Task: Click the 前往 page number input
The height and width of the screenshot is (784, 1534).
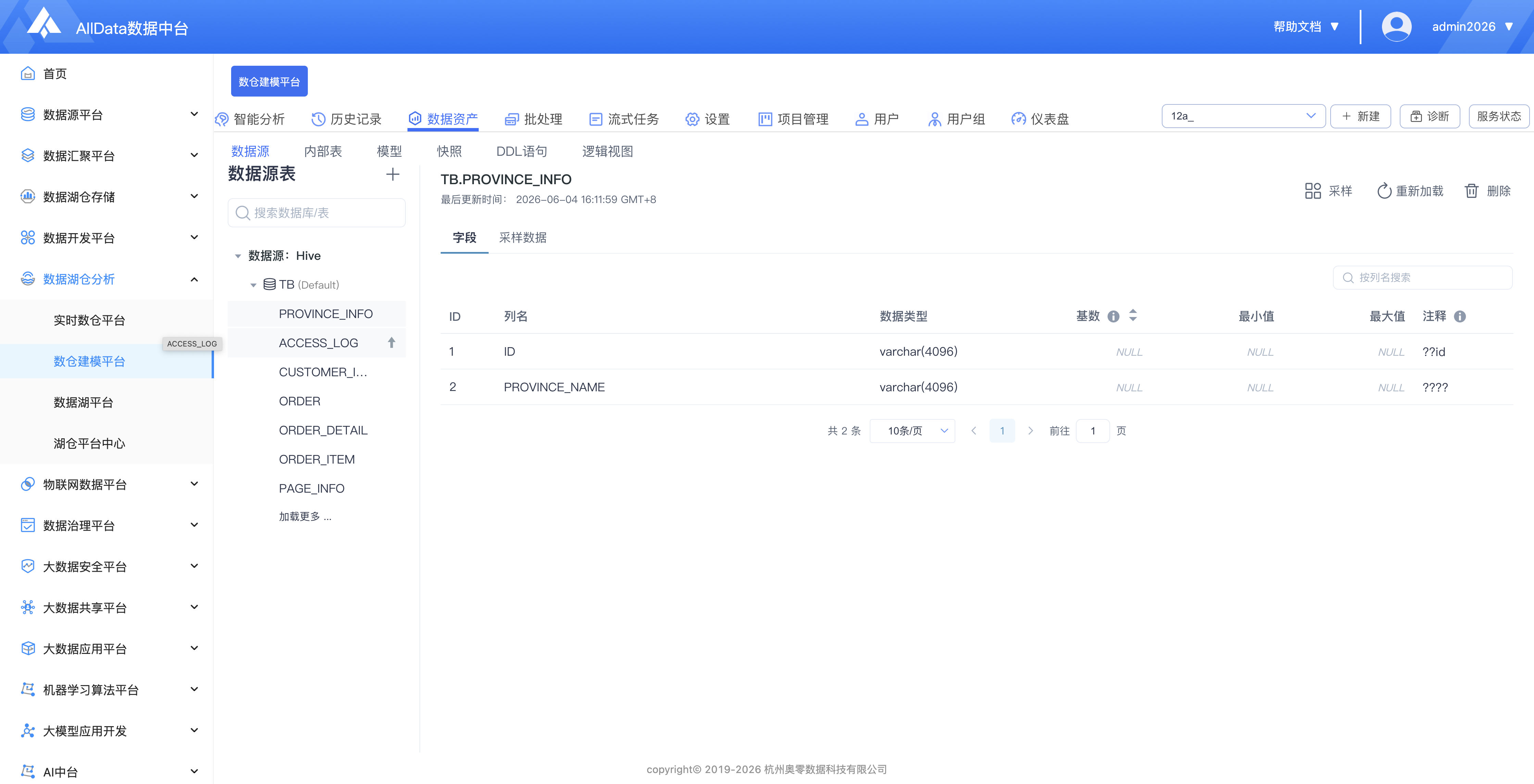Action: (1092, 430)
